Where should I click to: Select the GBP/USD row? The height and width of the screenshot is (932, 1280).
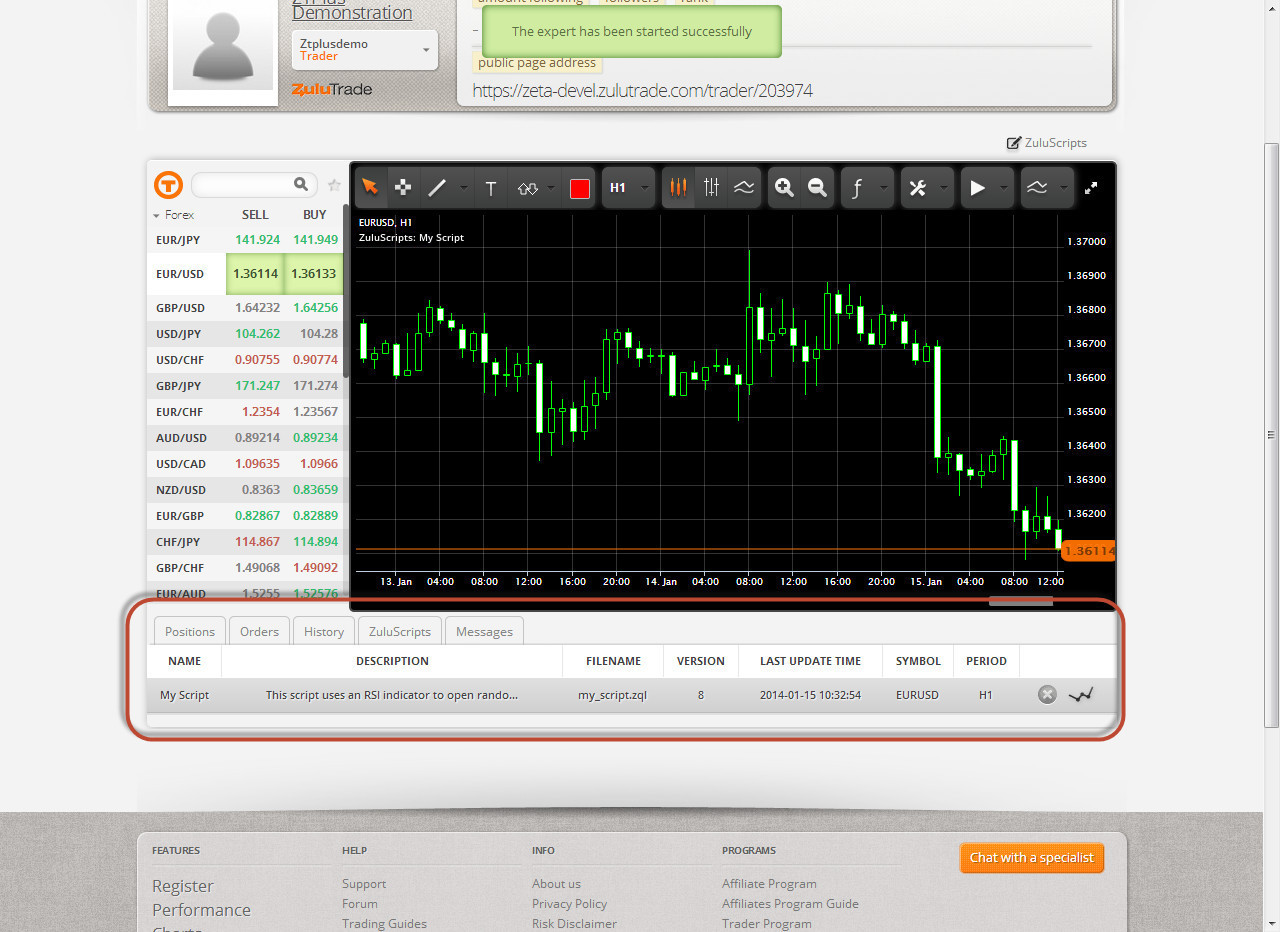(245, 308)
